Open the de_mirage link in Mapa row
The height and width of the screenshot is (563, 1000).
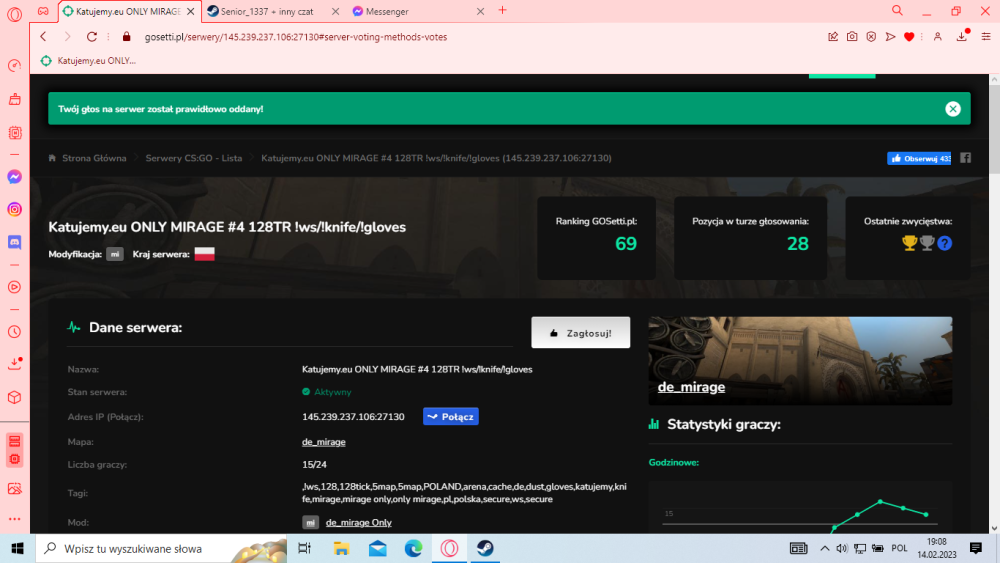324,442
